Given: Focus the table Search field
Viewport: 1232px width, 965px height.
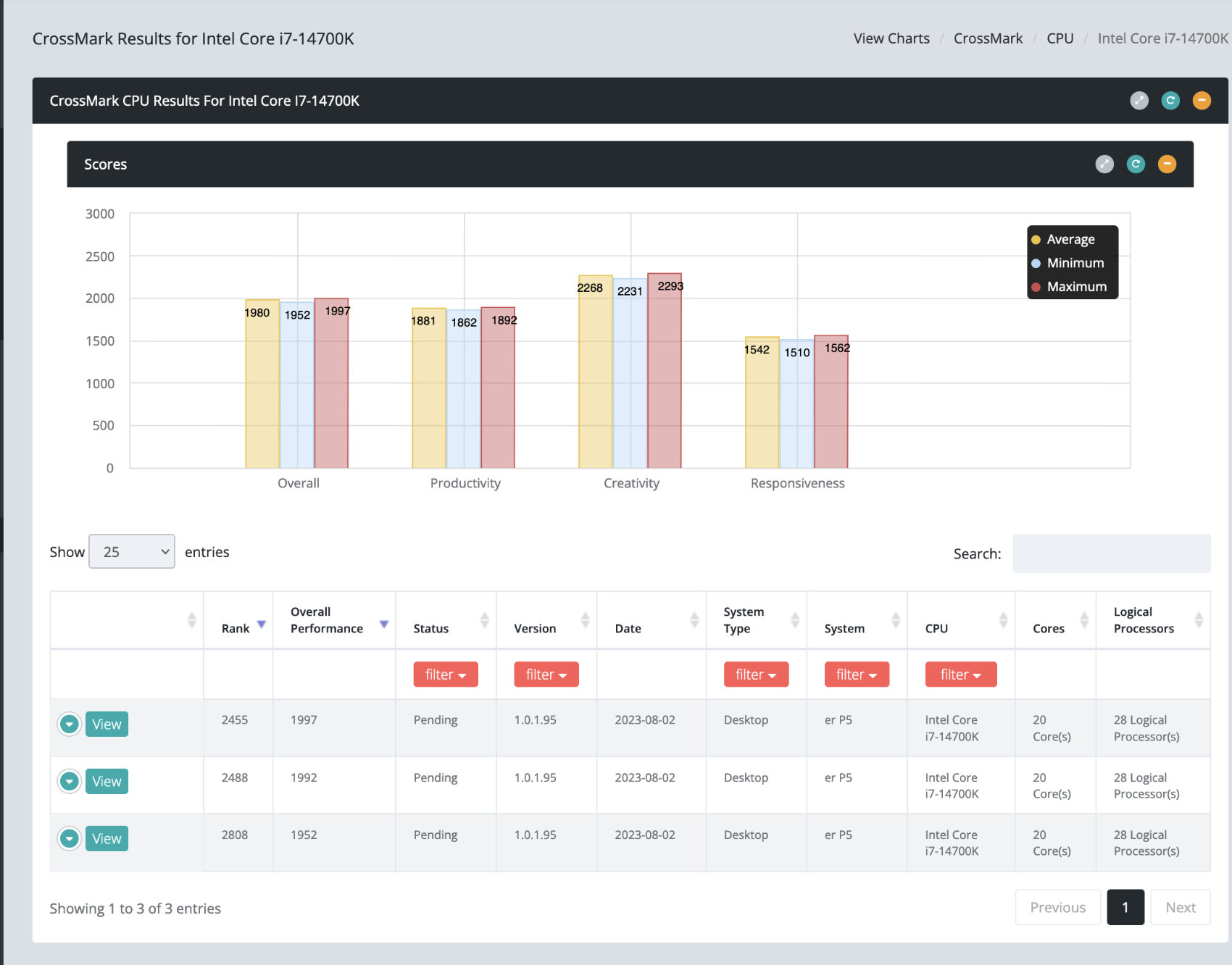Looking at the screenshot, I should tap(1112, 553).
